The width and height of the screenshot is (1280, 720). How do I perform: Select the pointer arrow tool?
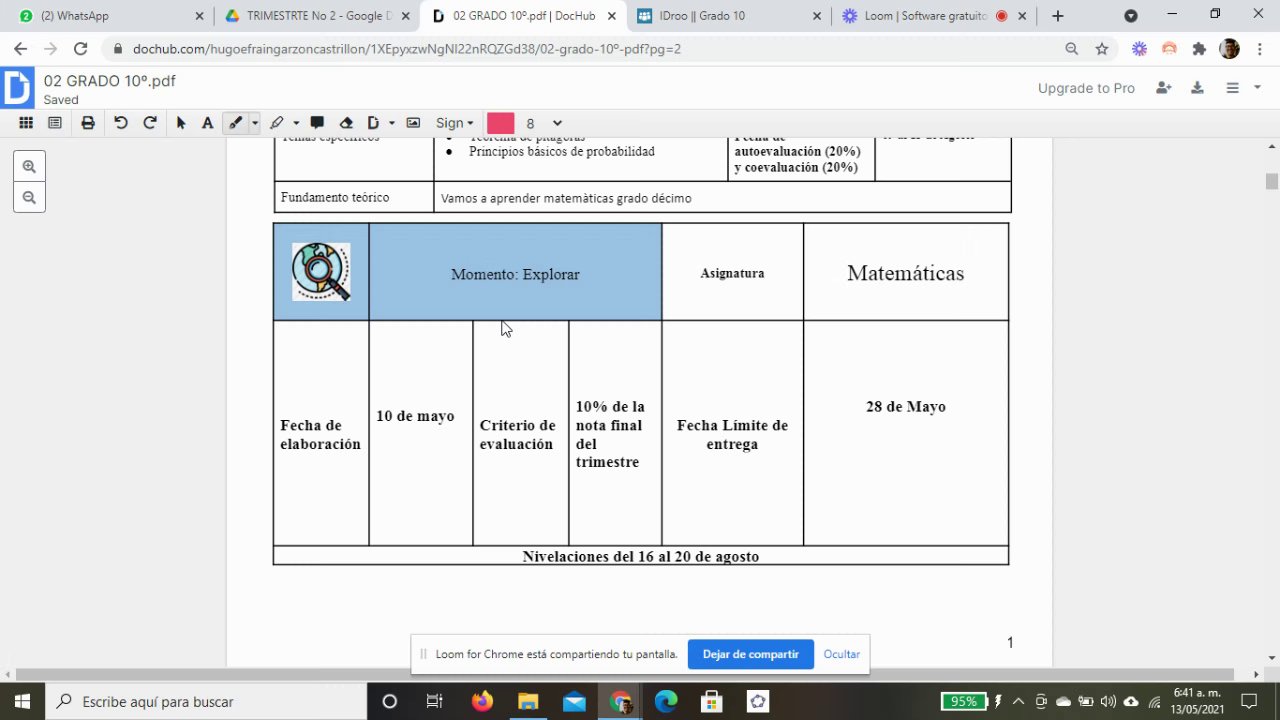point(181,123)
